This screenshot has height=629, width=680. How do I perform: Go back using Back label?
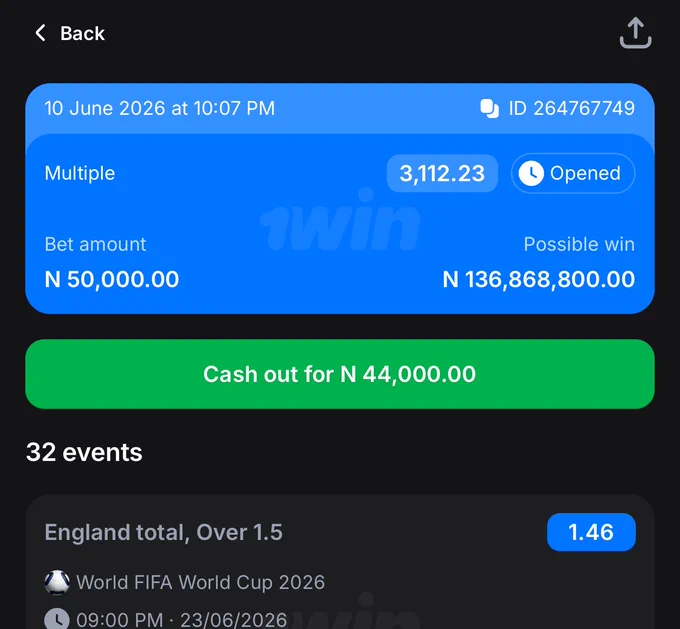click(82, 33)
